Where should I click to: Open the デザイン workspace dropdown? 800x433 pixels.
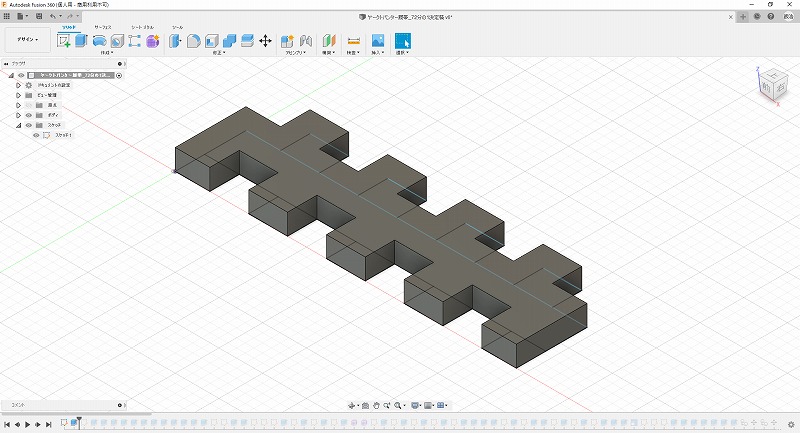click(25, 40)
